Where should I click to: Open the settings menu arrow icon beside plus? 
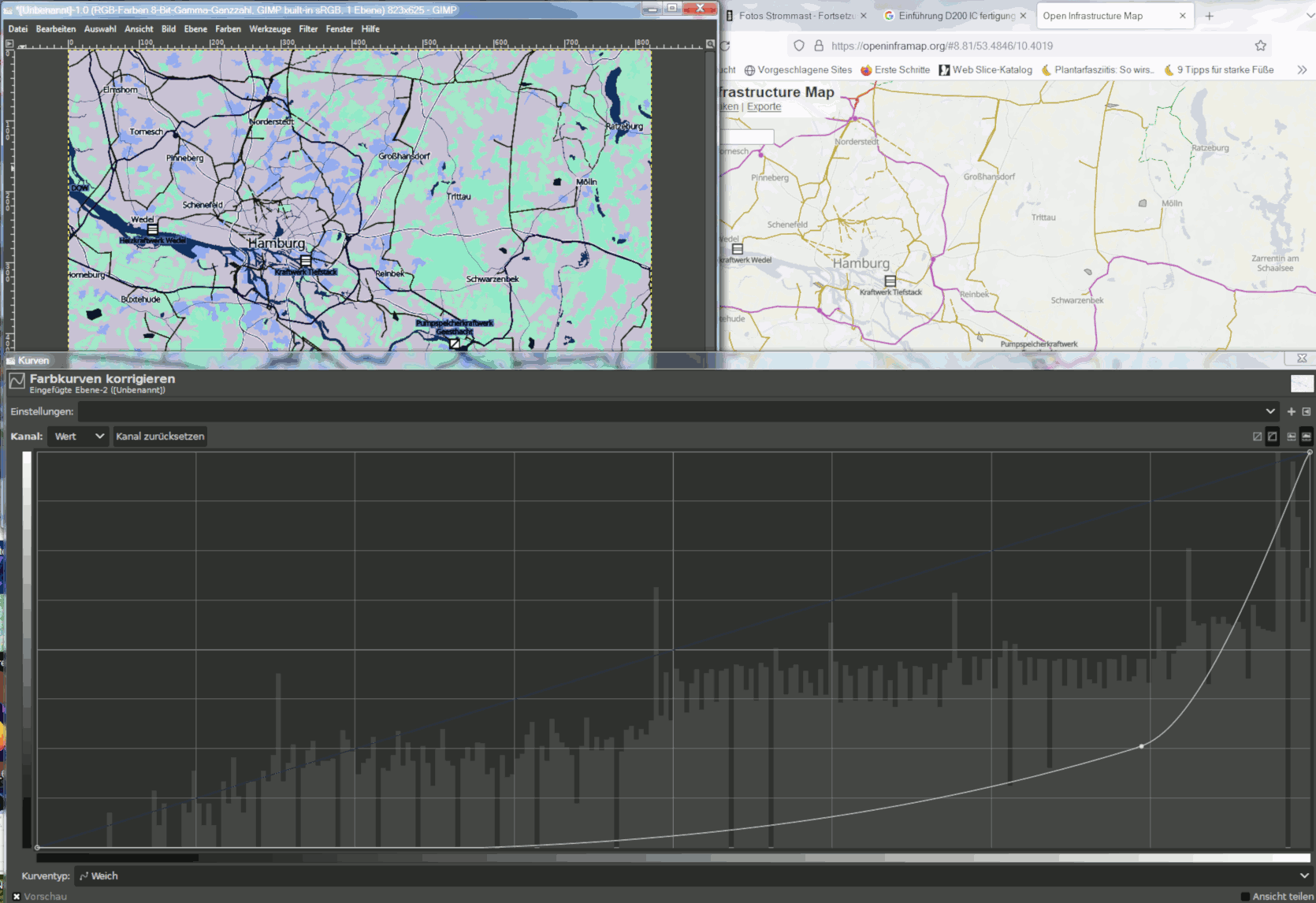(x=1306, y=411)
